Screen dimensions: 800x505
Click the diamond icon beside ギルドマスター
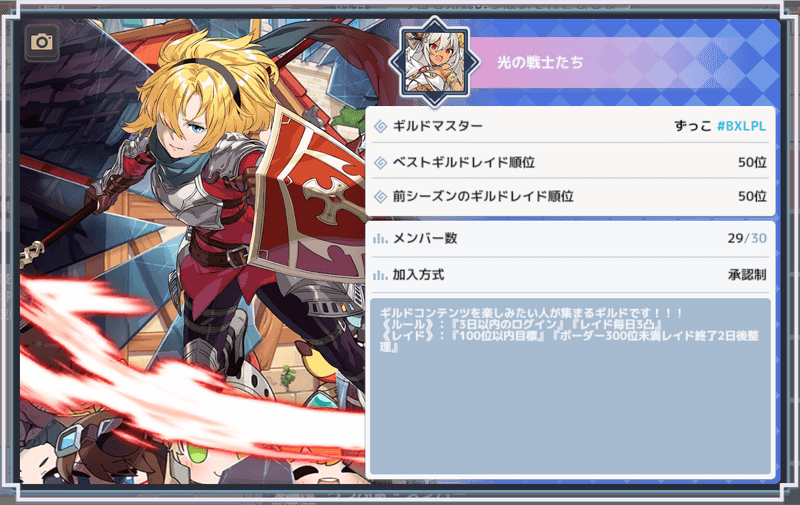point(381,126)
